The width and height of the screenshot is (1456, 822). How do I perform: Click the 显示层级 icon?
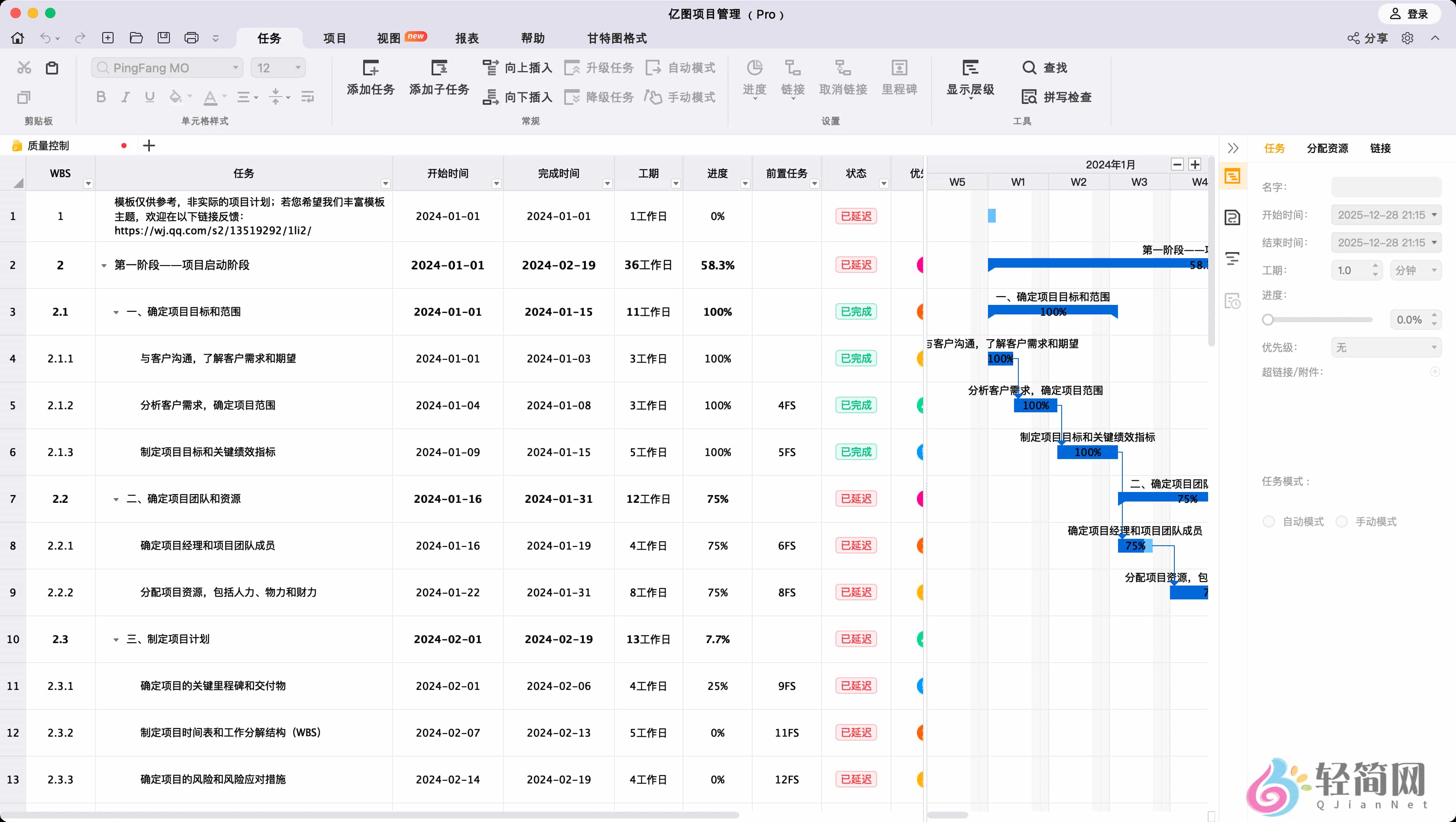click(x=970, y=68)
